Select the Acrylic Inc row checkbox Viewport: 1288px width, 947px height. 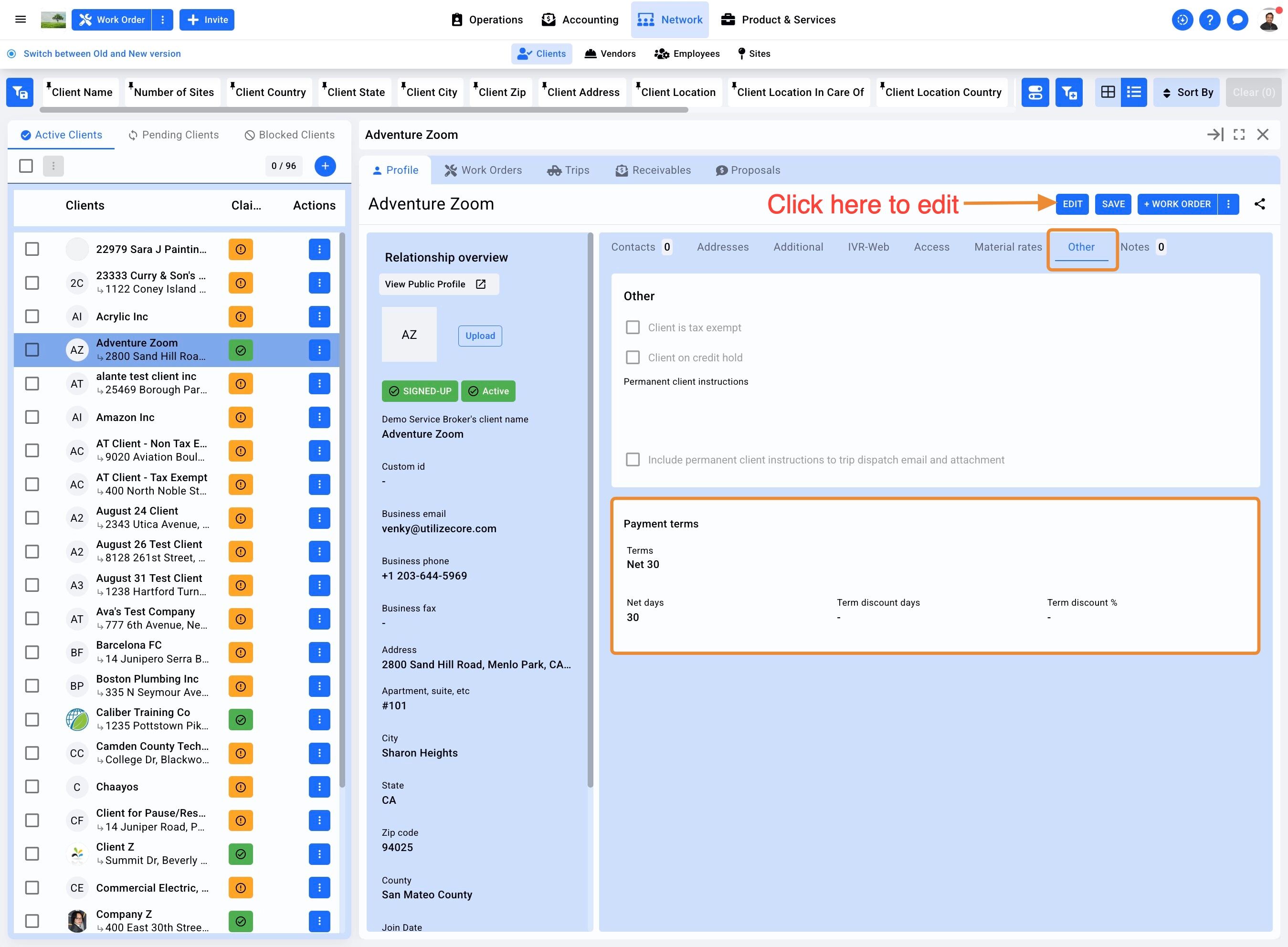pos(32,316)
